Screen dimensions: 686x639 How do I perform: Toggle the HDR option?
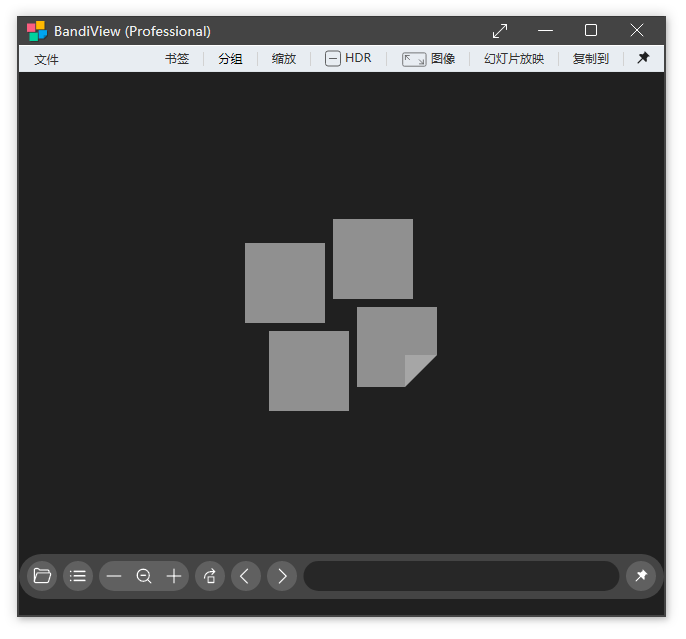348,59
